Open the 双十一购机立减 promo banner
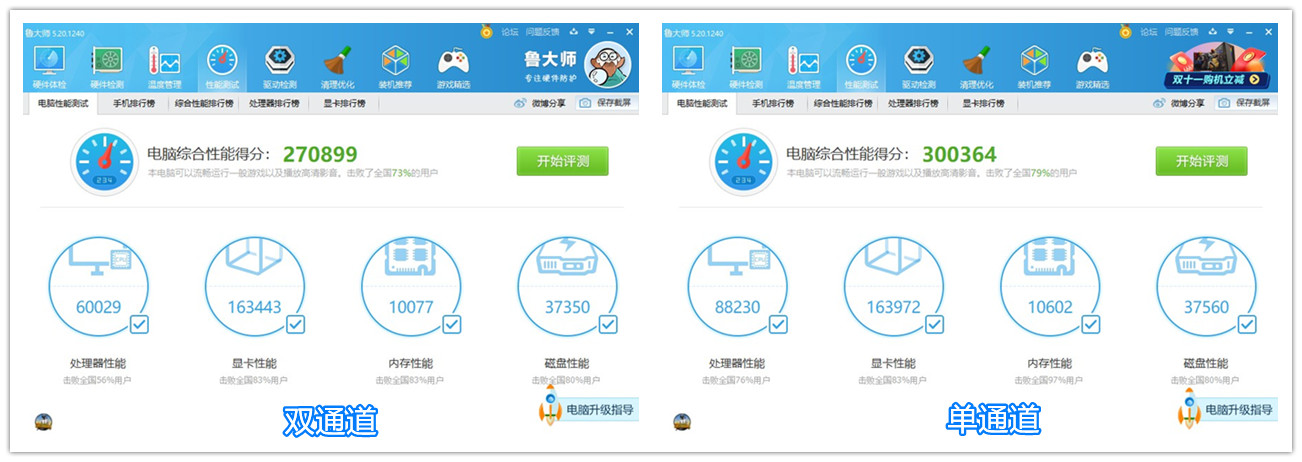 (x=1219, y=67)
